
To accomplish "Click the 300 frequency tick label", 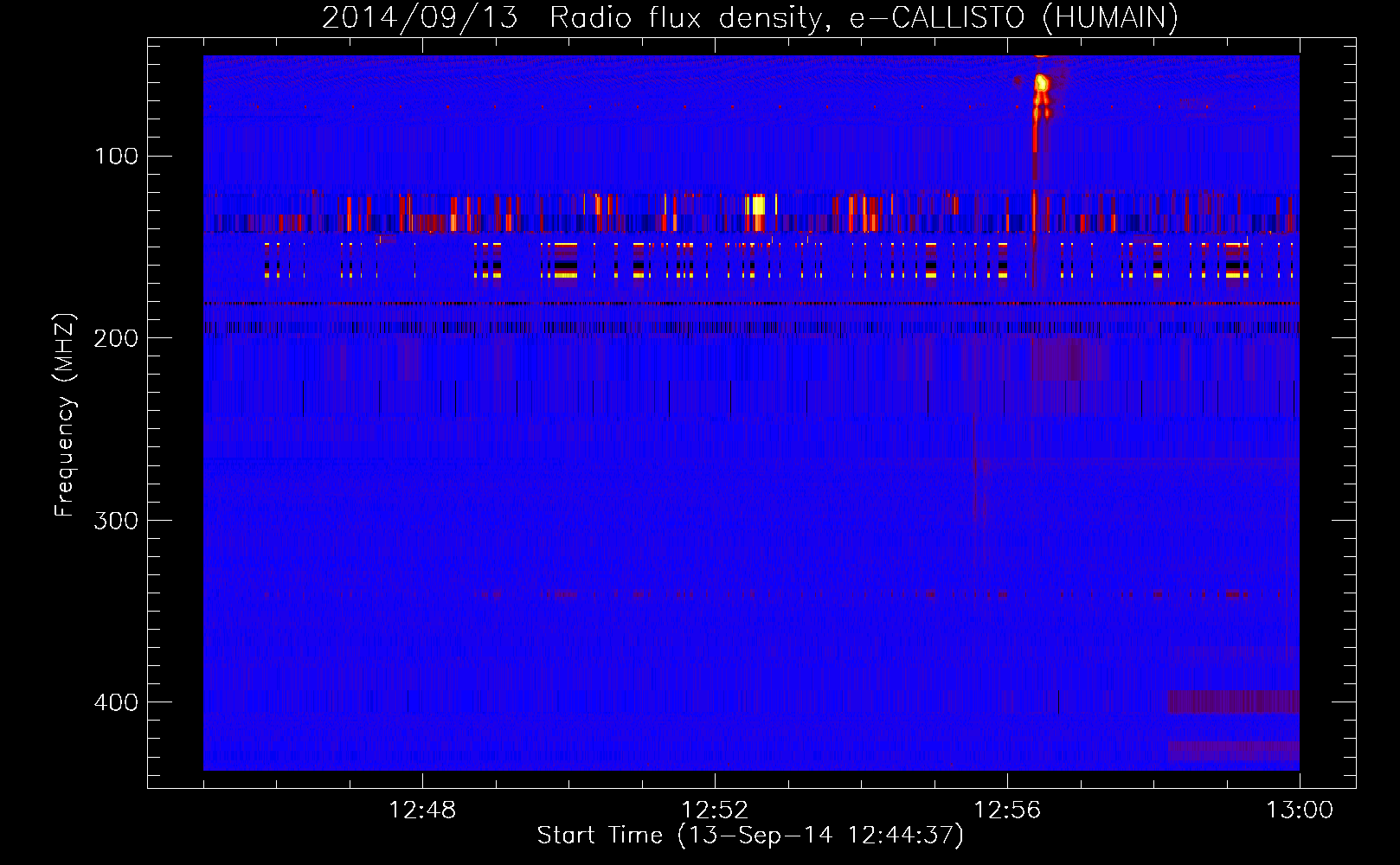I will pyautogui.click(x=117, y=520).
